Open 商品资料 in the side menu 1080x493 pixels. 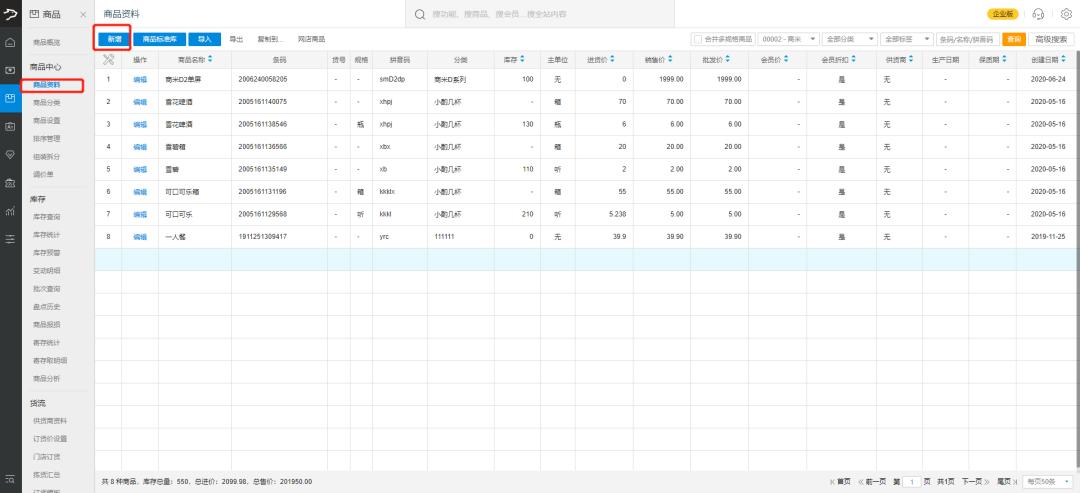[46, 85]
